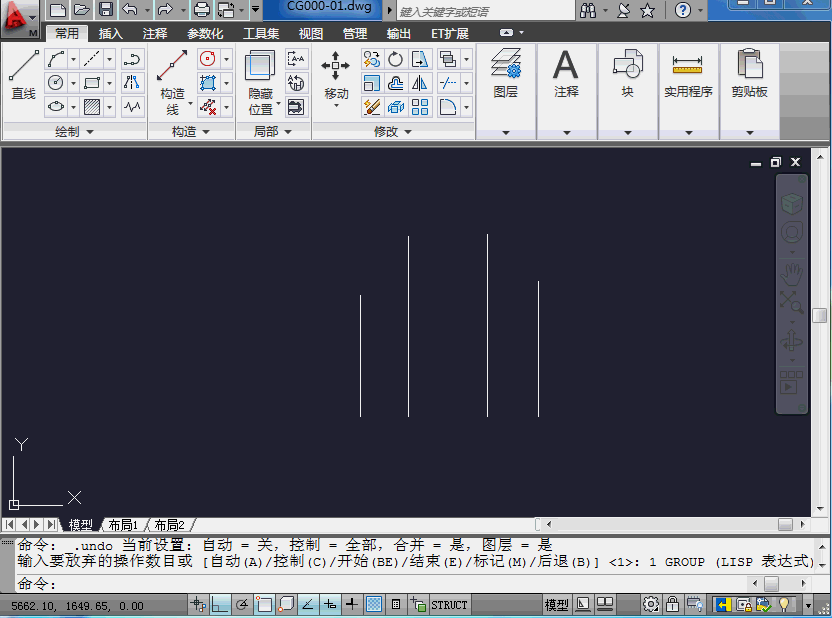Expand the 绘制 panel dropdown arrow
832x618 pixels.
click(x=89, y=130)
